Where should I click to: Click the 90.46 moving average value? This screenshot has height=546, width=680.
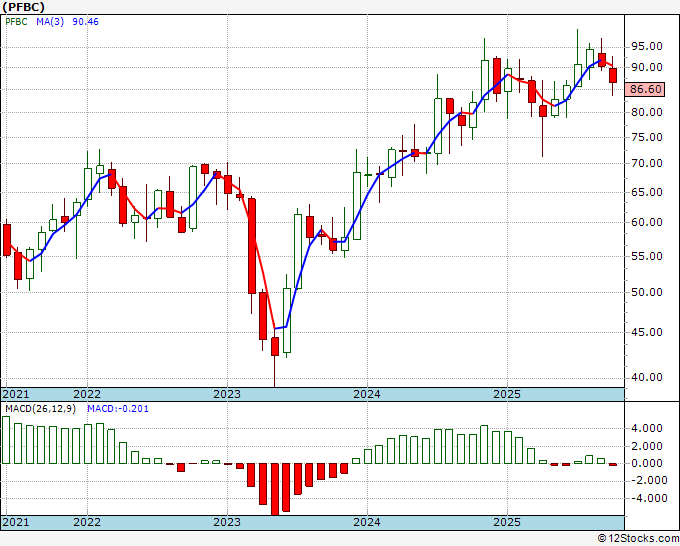click(85, 22)
